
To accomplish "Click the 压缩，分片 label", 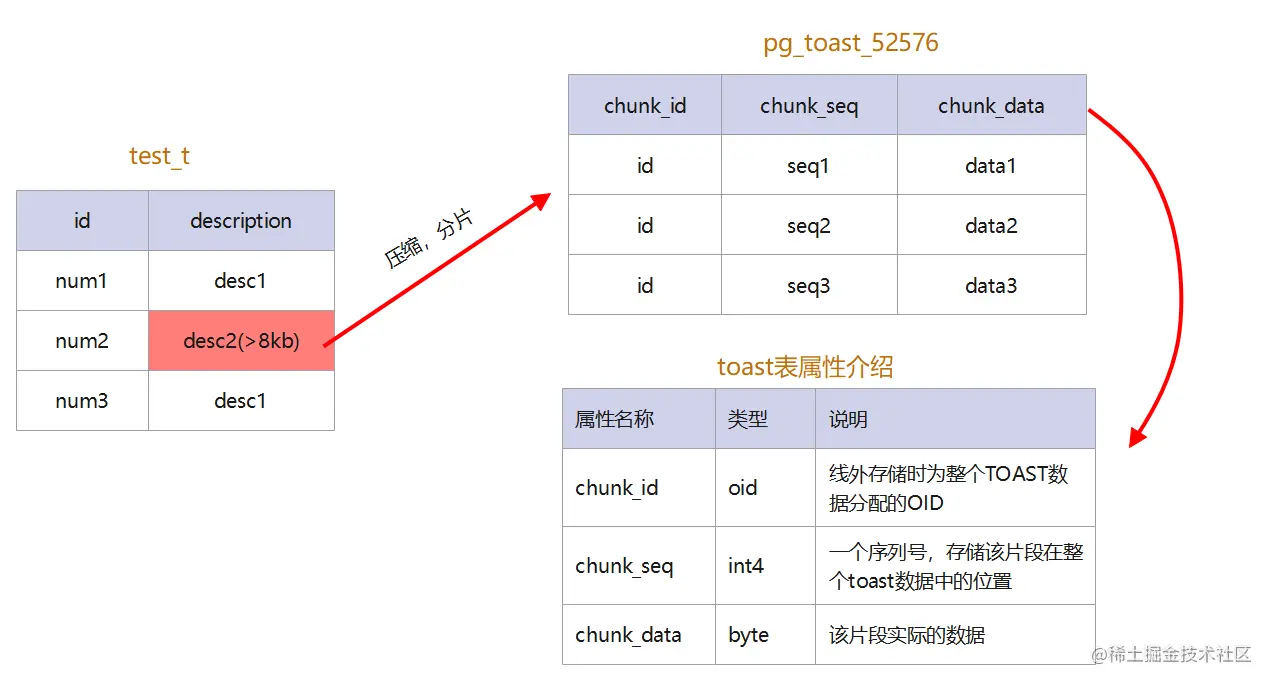I will (x=429, y=239).
